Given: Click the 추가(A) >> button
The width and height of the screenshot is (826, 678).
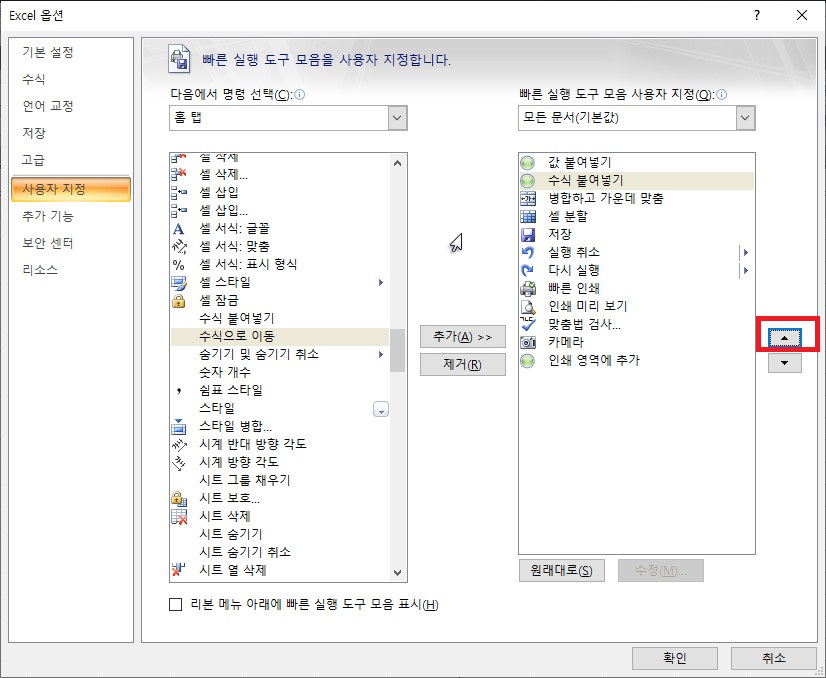Looking at the screenshot, I should (x=463, y=337).
